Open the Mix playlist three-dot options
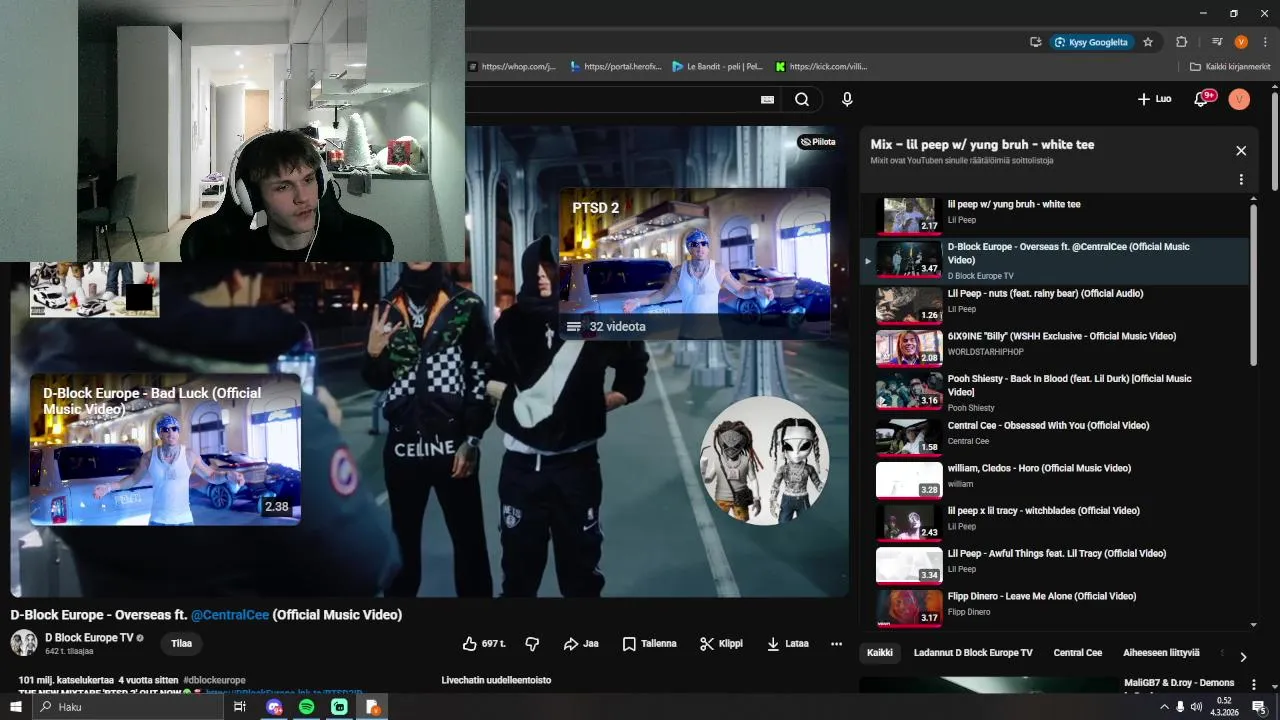The image size is (1280, 720). [x=1241, y=180]
